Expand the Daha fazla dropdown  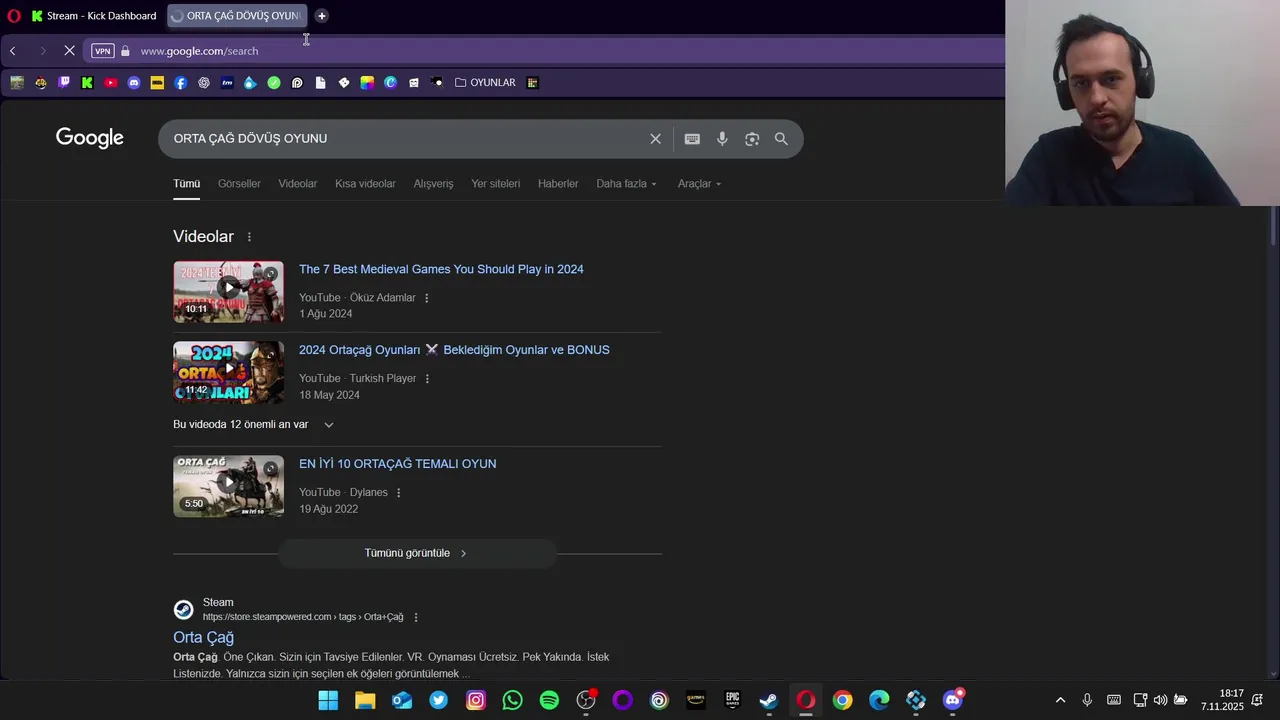pyautogui.click(x=627, y=184)
